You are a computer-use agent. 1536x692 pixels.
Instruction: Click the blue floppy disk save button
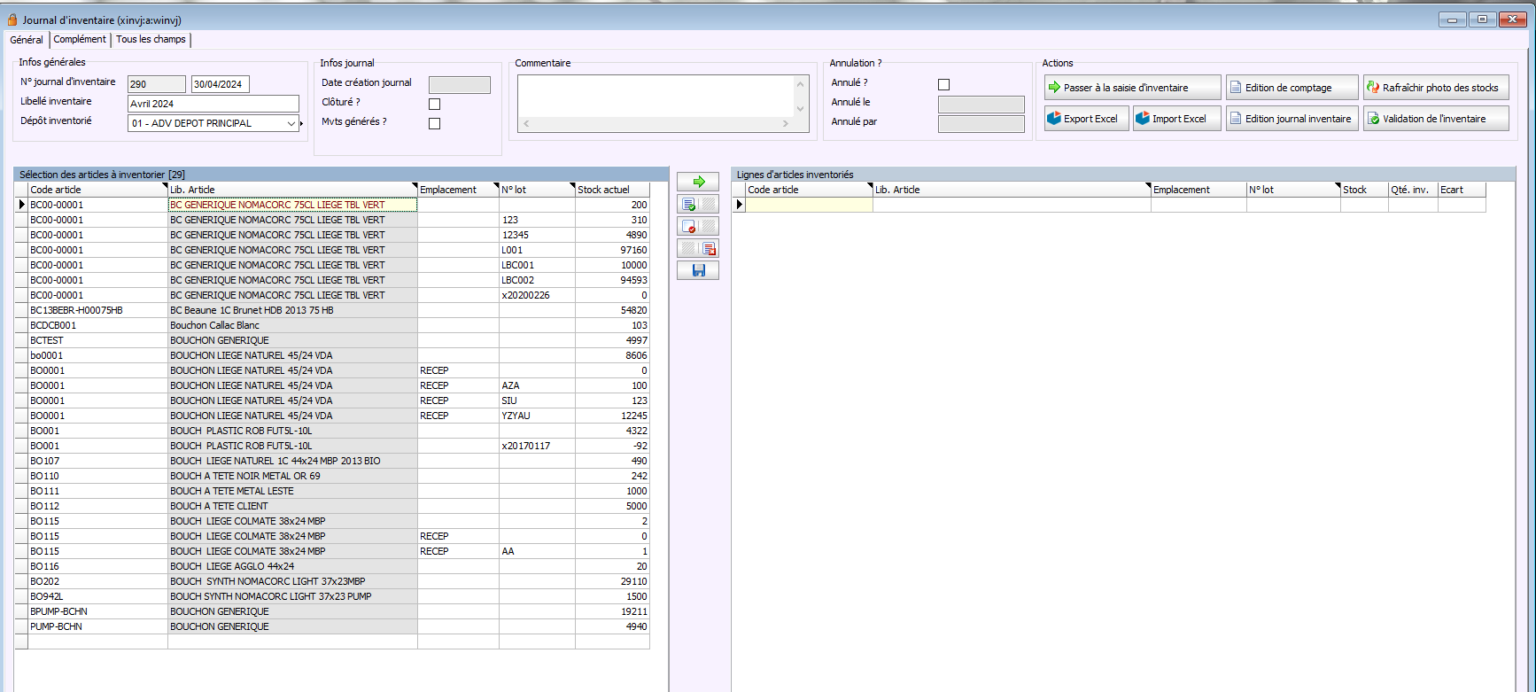[698, 270]
